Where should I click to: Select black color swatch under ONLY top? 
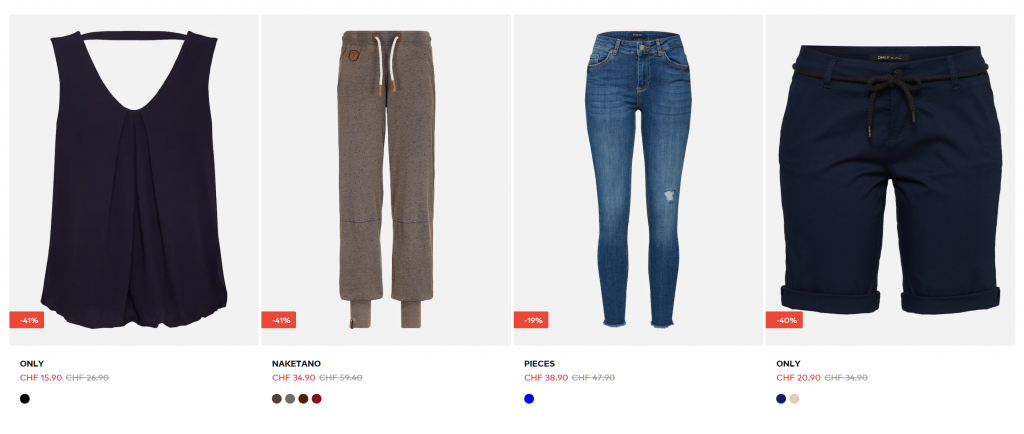25,399
